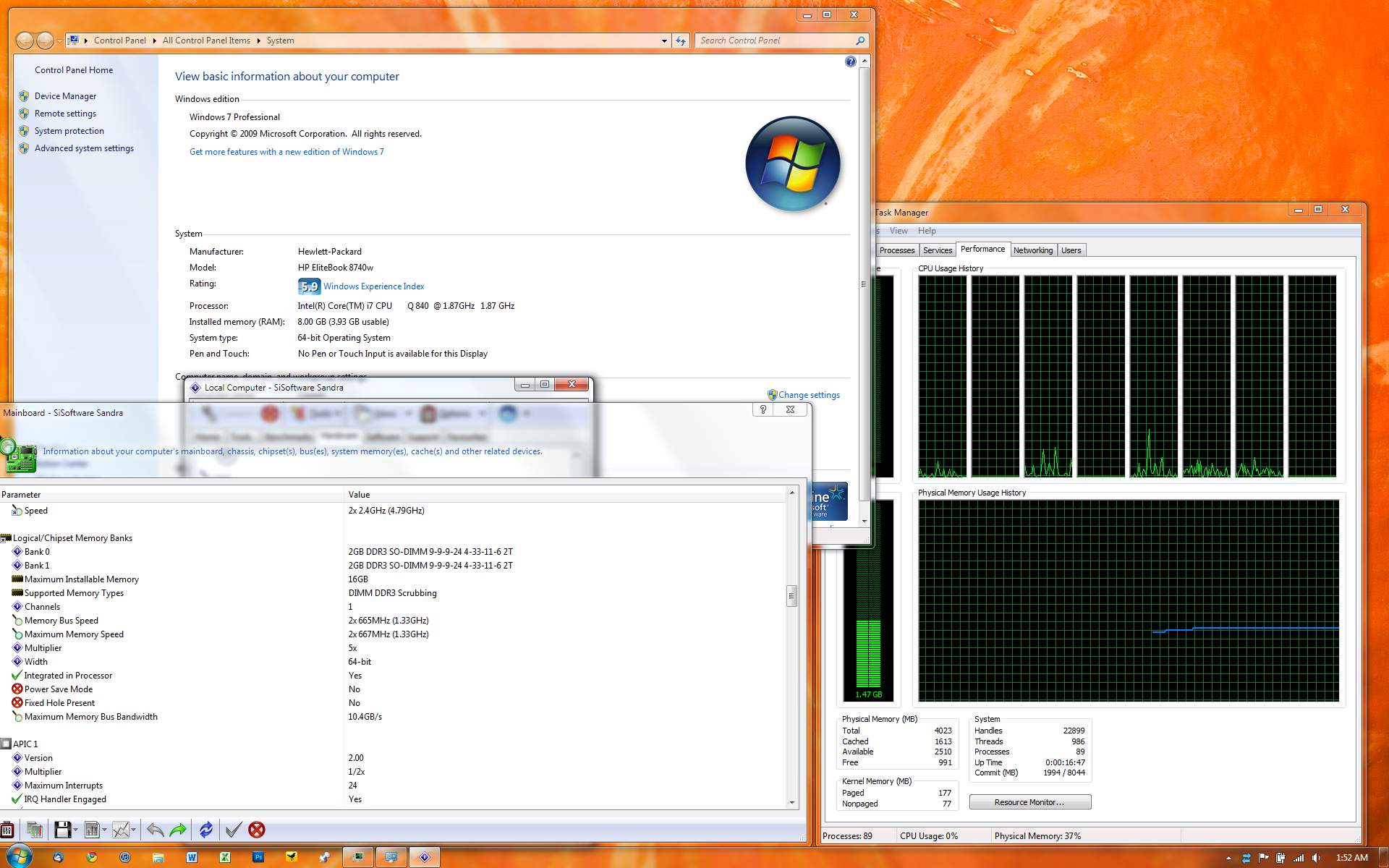The height and width of the screenshot is (868, 1389).
Task: Click the volume speaker tray icon
Action: pos(1317,858)
